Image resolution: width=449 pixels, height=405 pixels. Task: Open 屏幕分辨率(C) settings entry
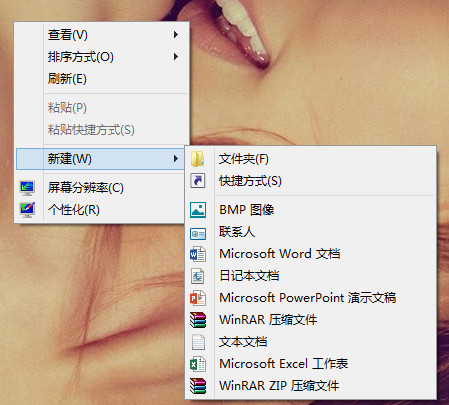100,188
